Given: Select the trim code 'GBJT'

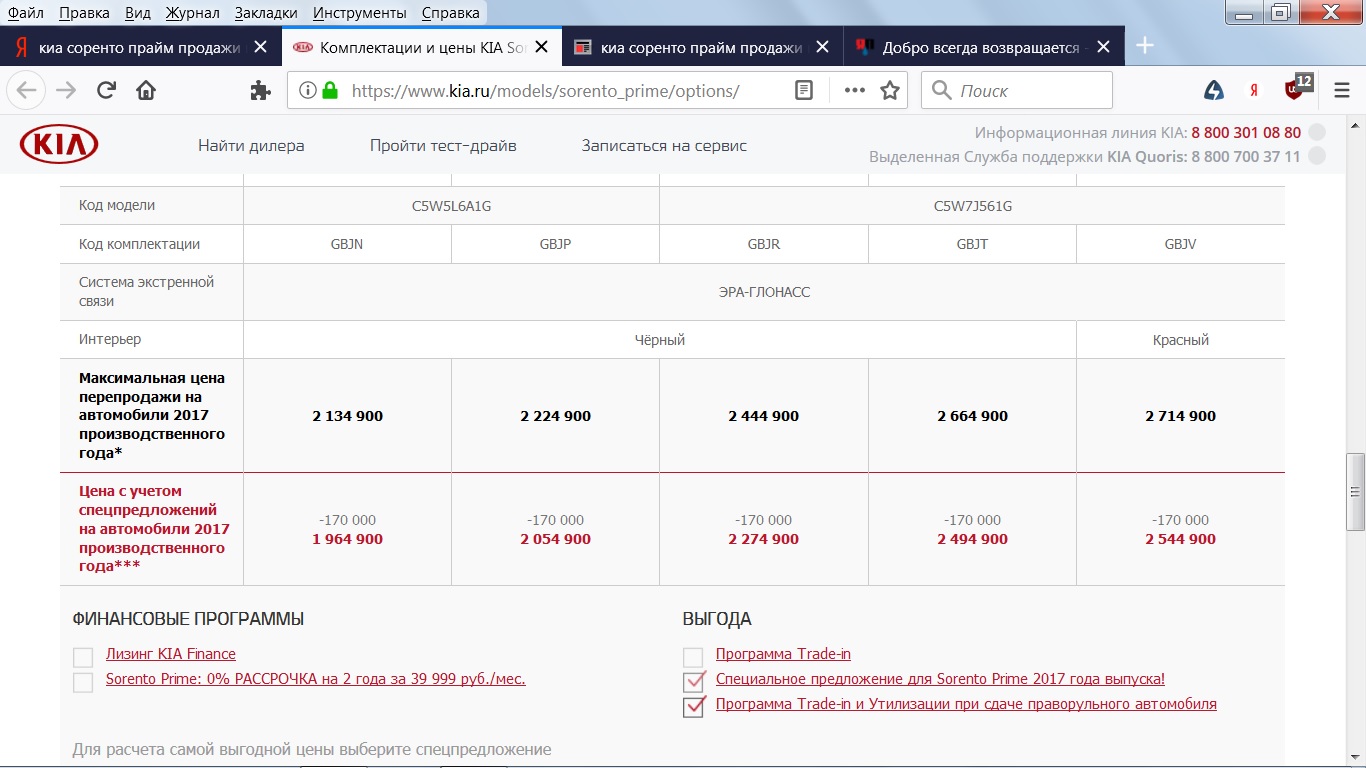Looking at the screenshot, I should coord(972,244).
